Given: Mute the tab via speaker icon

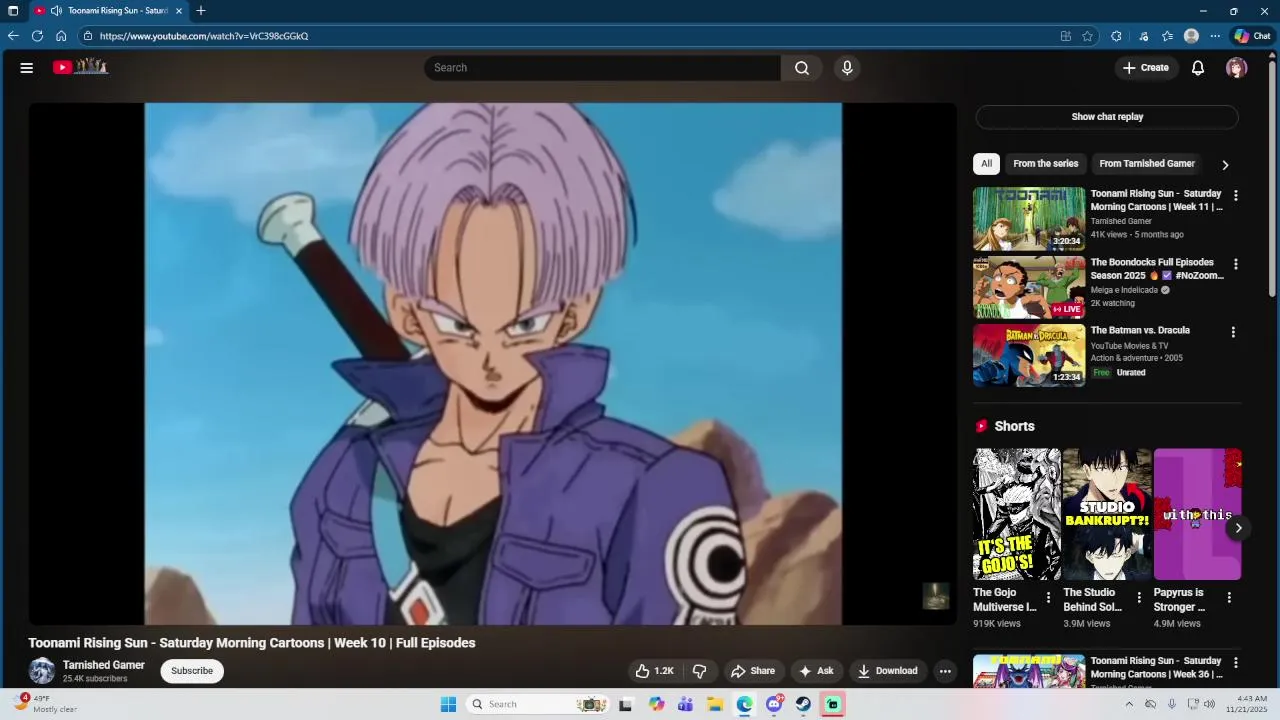Looking at the screenshot, I should 56,11.
